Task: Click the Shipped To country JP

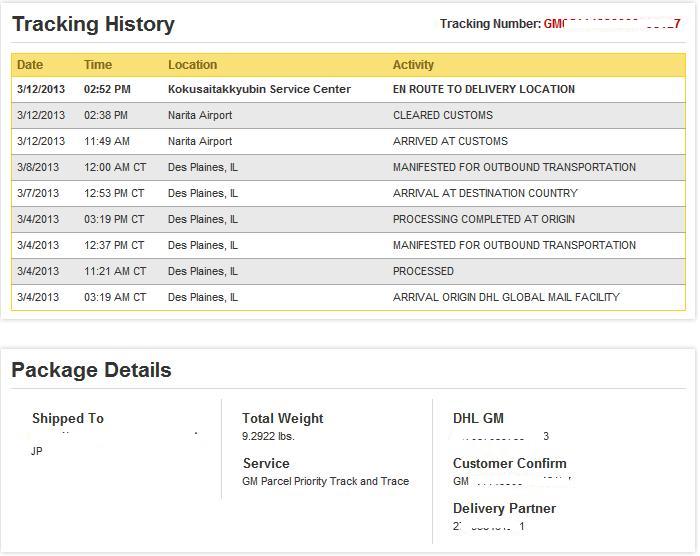Action: coord(37,451)
